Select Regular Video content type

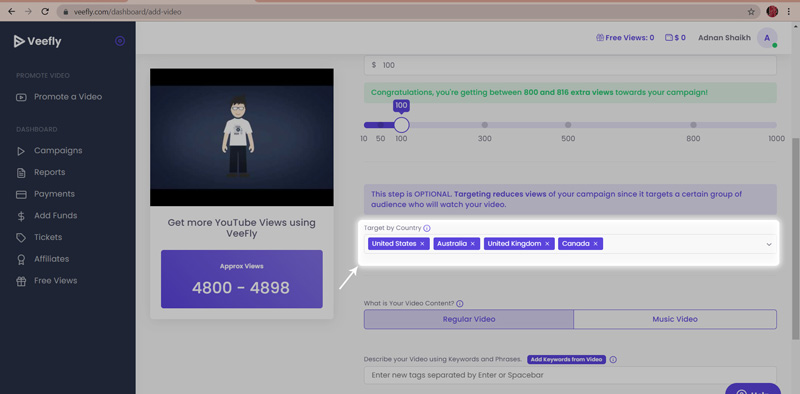[x=469, y=319]
